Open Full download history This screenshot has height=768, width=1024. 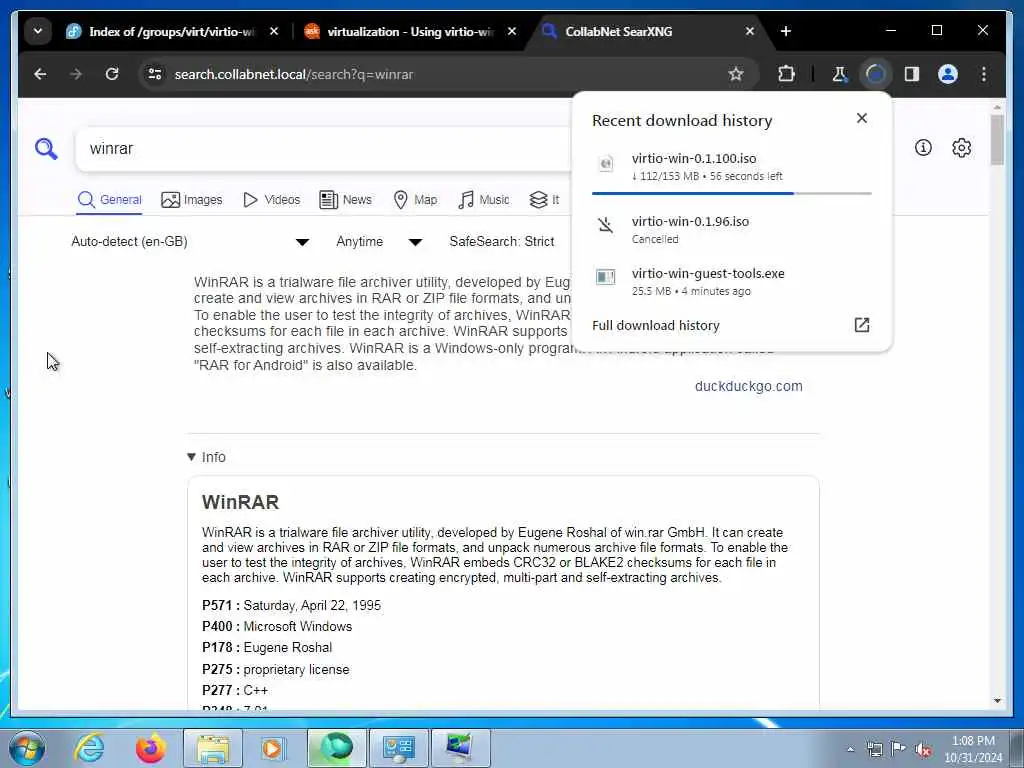(x=656, y=325)
